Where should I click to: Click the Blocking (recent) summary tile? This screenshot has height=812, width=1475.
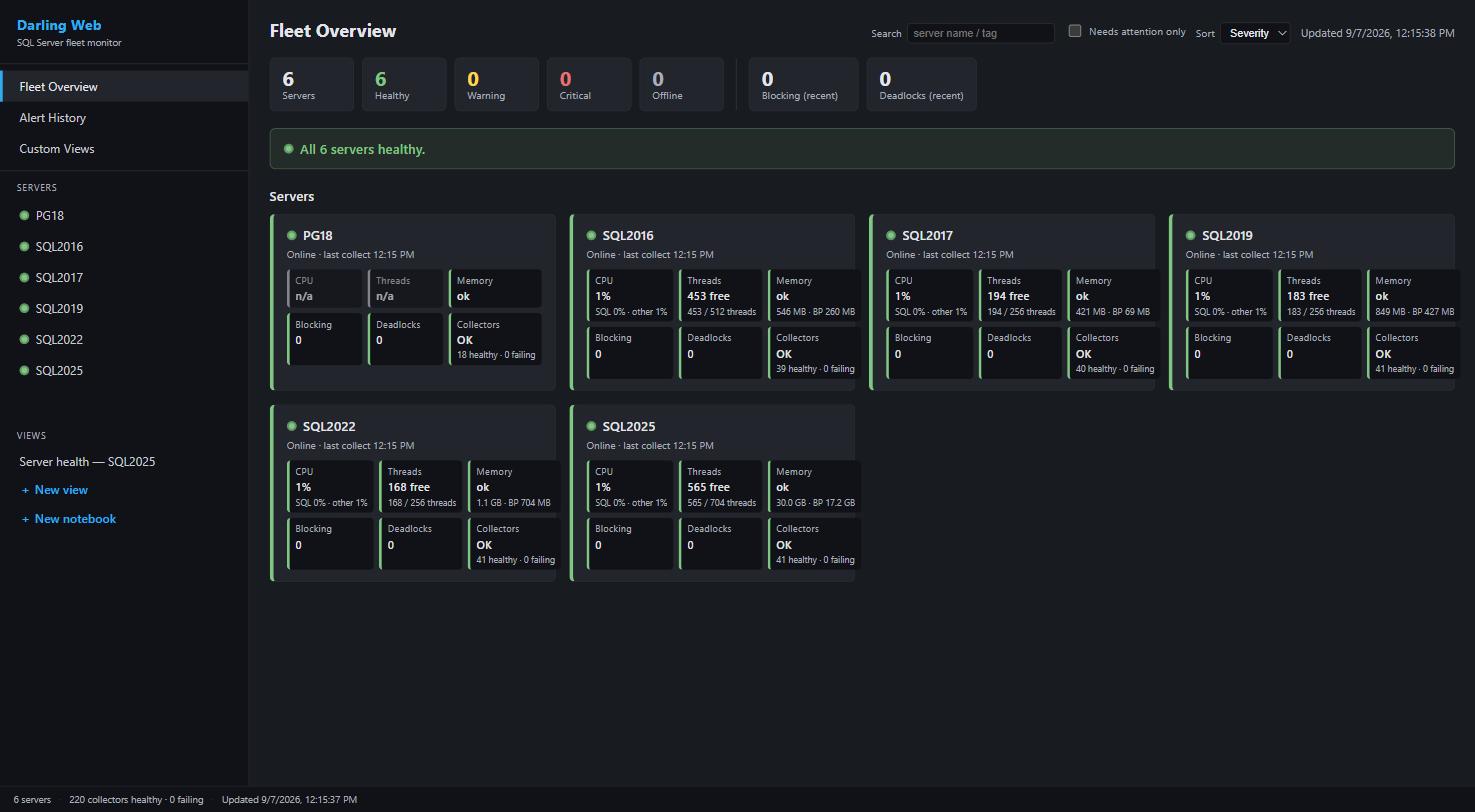(x=804, y=84)
